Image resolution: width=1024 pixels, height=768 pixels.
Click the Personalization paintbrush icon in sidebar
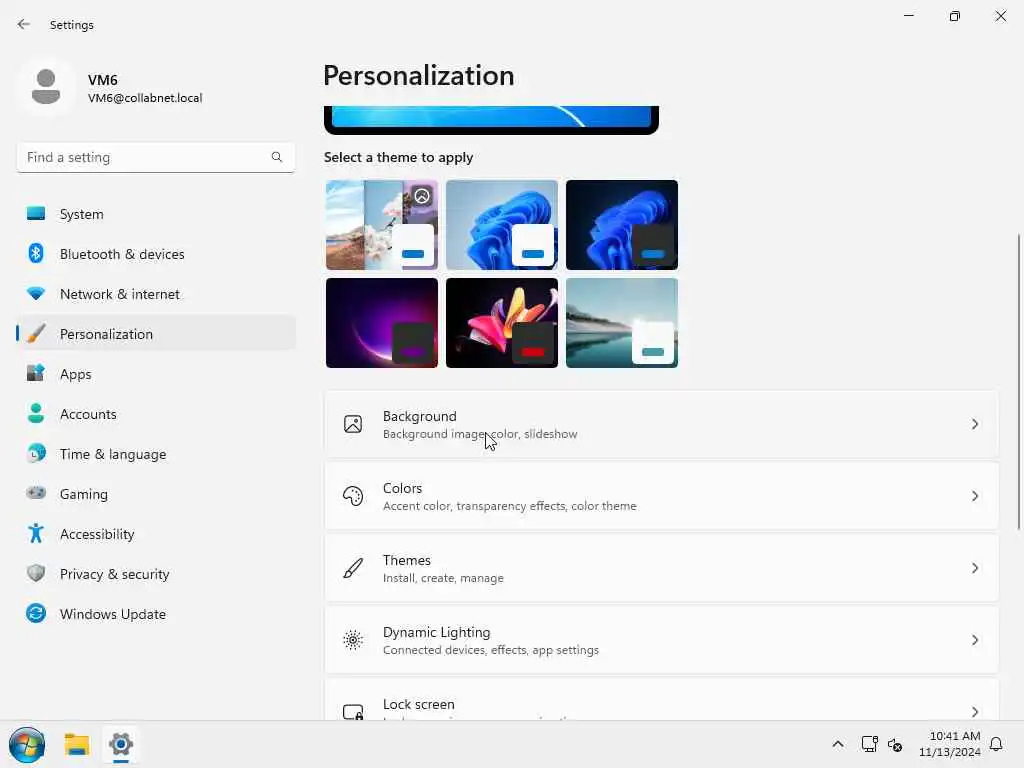pyautogui.click(x=36, y=334)
